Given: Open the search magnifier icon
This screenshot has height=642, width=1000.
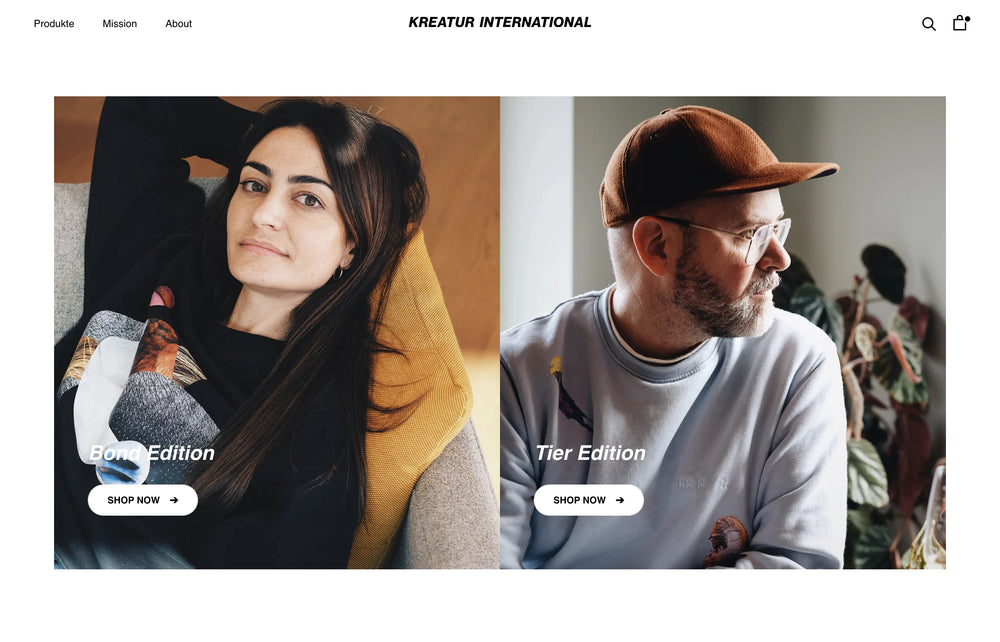Looking at the screenshot, I should (929, 24).
